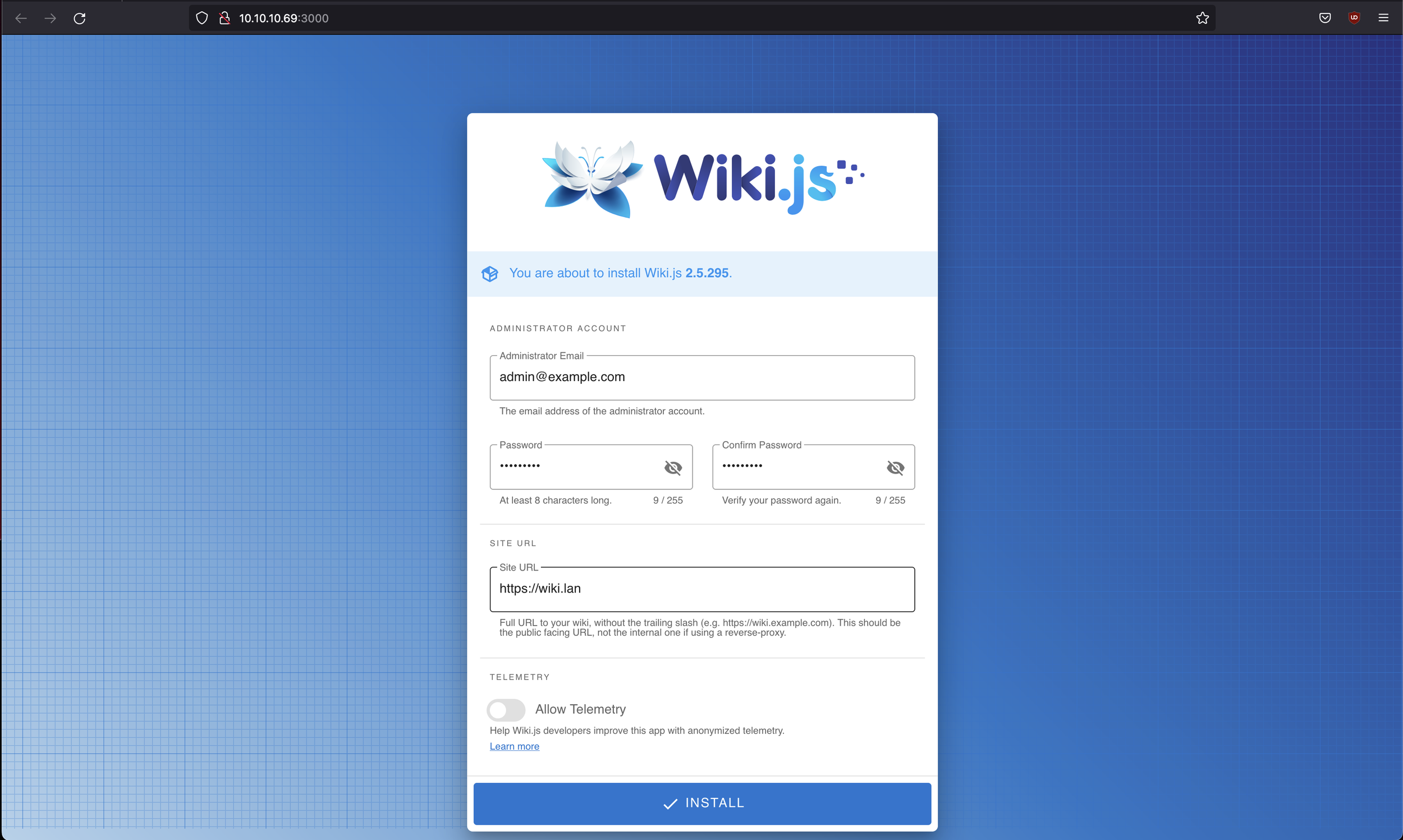The height and width of the screenshot is (840, 1403).
Task: Show password in Password field
Action: click(x=673, y=467)
